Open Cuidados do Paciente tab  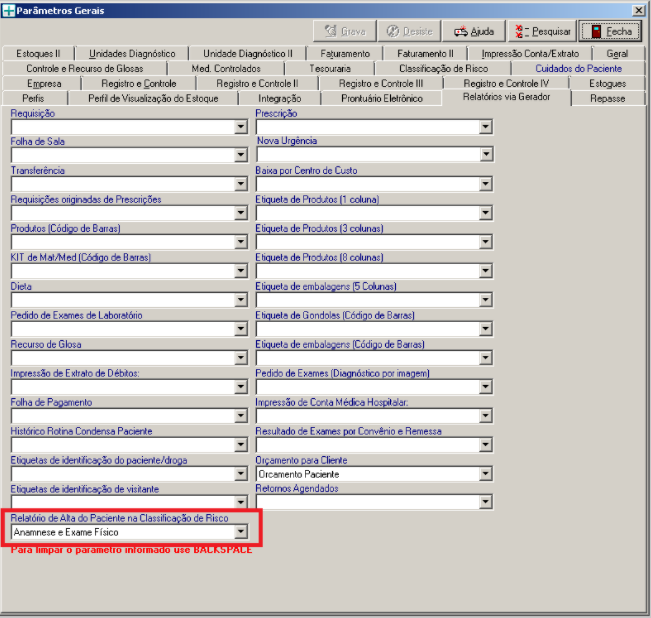point(578,68)
